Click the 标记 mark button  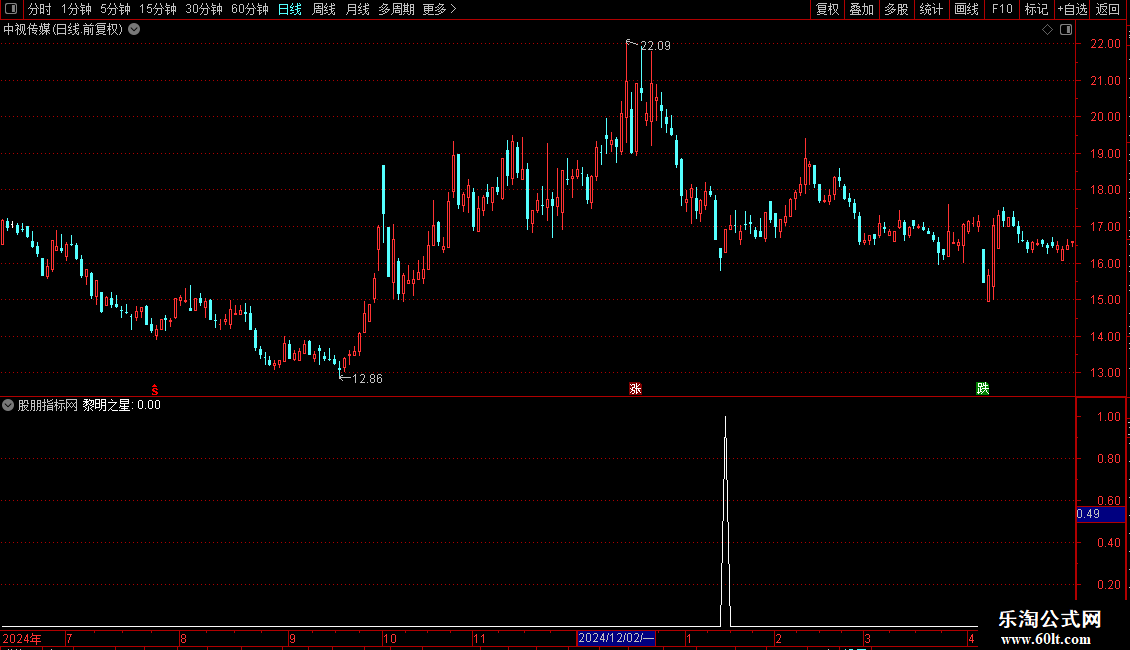(x=1036, y=9)
